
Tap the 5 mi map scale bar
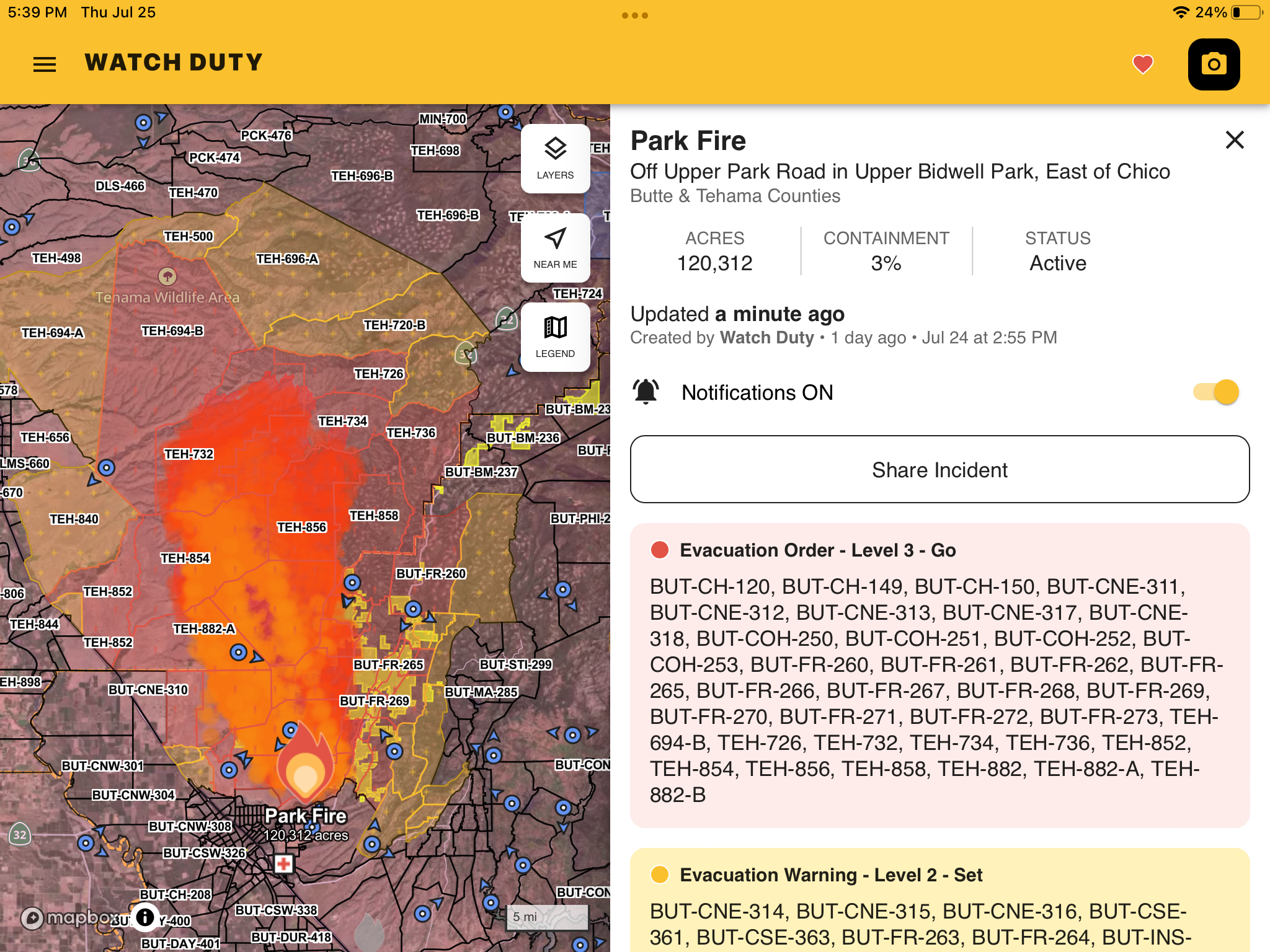(547, 917)
